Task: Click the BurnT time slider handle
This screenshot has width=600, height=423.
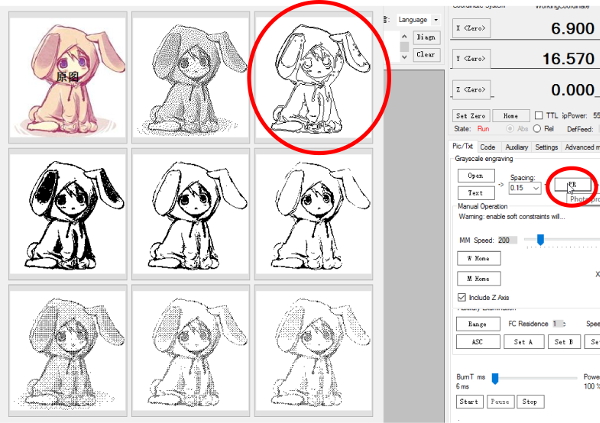Action: (x=494, y=378)
